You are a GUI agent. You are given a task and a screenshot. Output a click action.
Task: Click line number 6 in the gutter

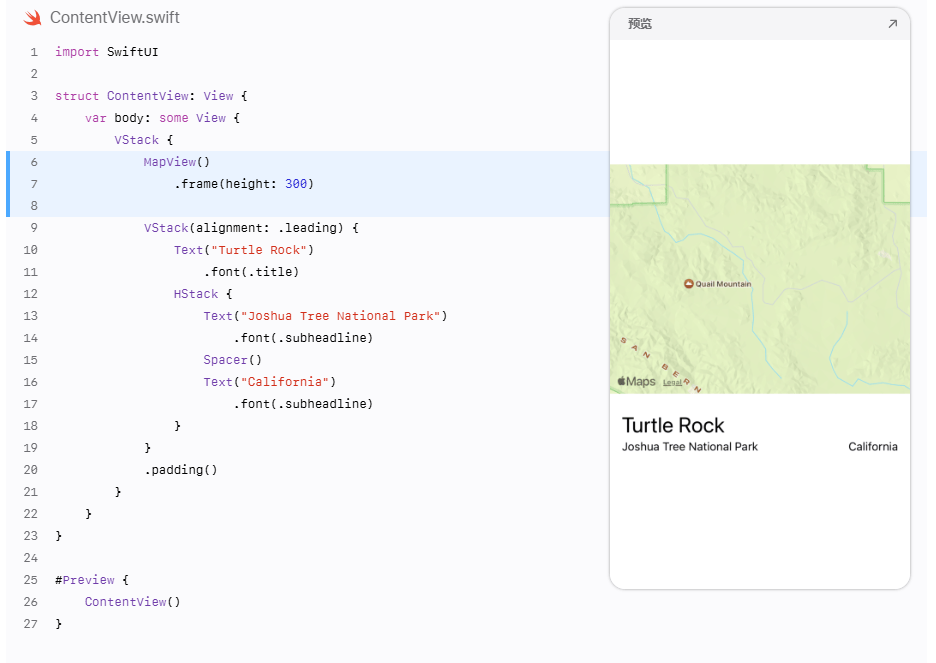click(x=34, y=162)
